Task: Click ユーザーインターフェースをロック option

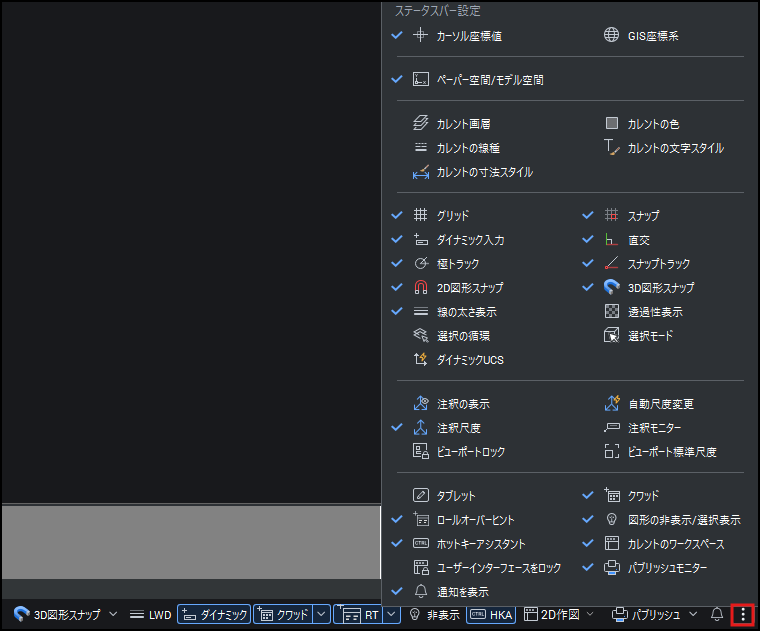Action: pyautogui.click(x=498, y=568)
